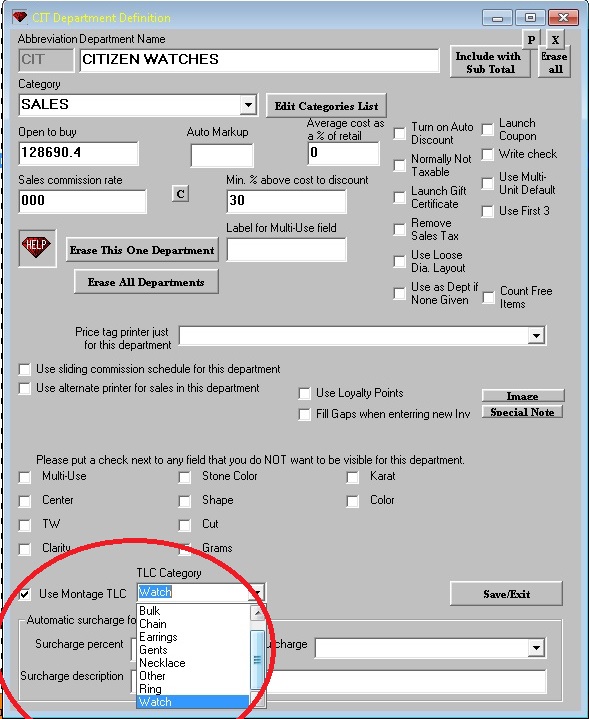Image resolution: width=589 pixels, height=719 pixels.
Task: Click the Open to buy field
Action: pyautogui.click(x=78, y=153)
